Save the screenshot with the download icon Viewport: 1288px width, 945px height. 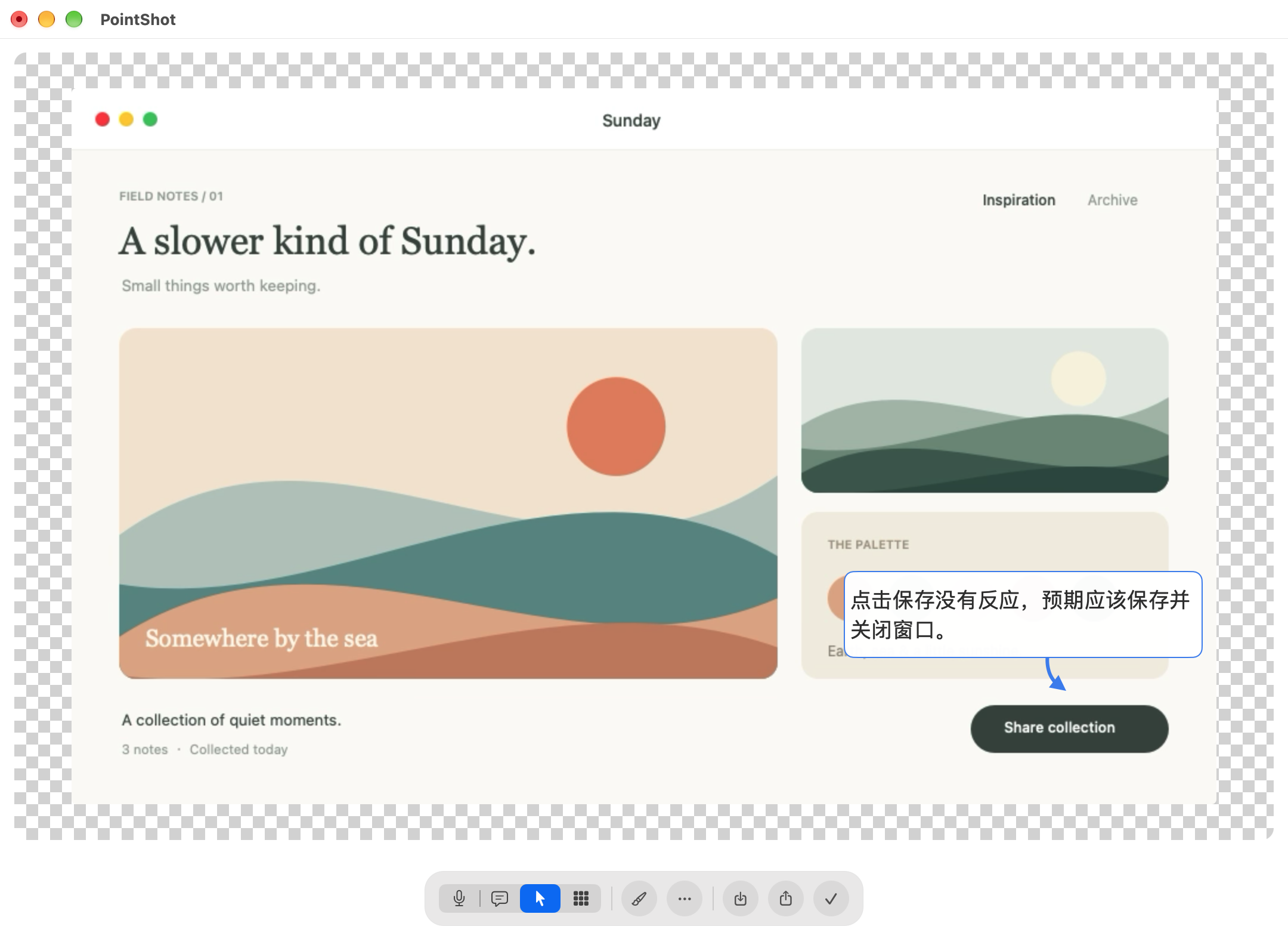tap(741, 898)
